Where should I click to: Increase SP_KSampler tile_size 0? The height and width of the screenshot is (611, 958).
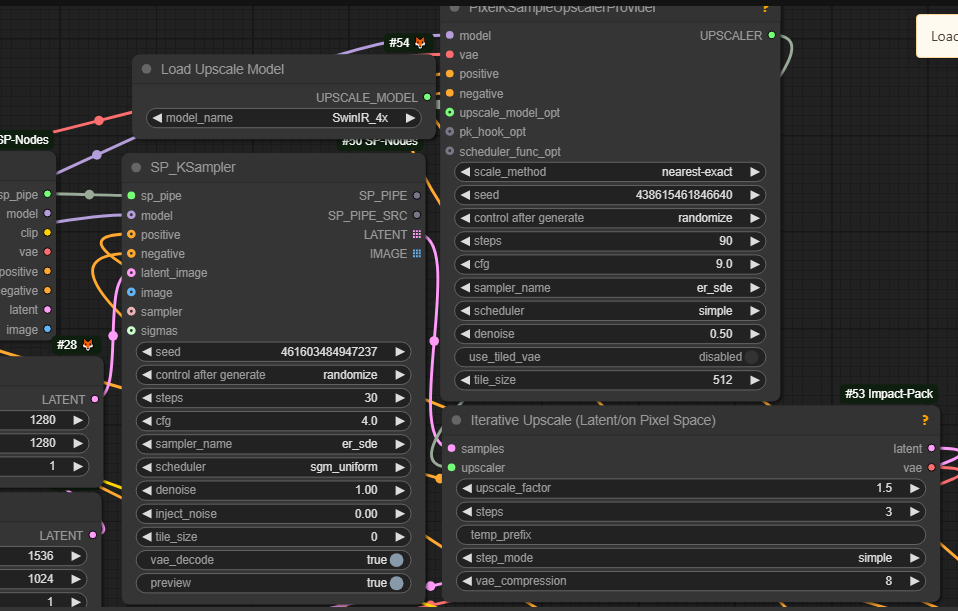400,536
